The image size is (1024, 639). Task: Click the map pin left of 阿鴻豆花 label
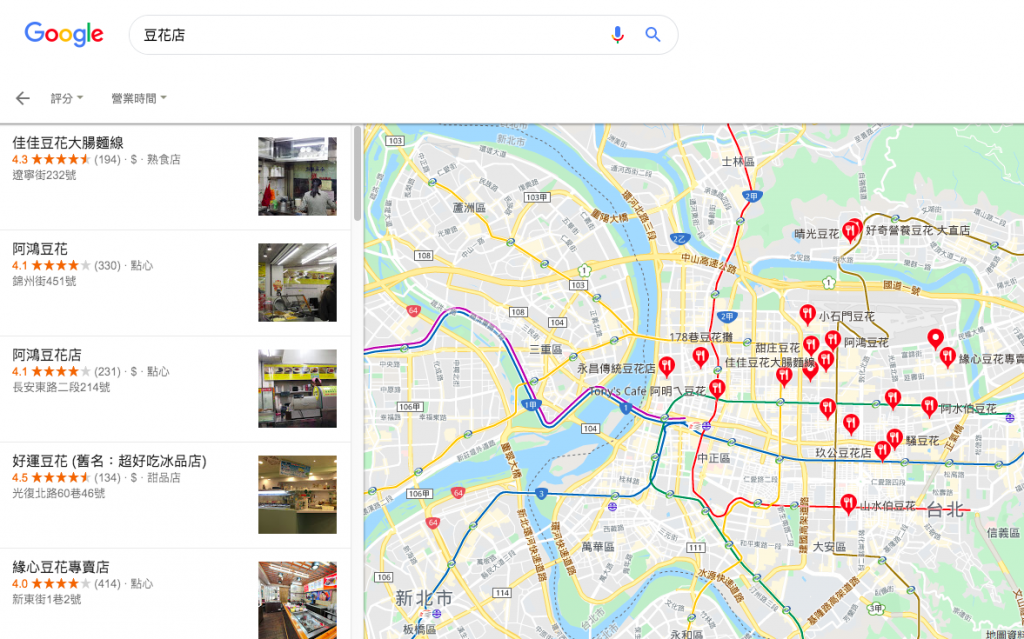pos(833,340)
